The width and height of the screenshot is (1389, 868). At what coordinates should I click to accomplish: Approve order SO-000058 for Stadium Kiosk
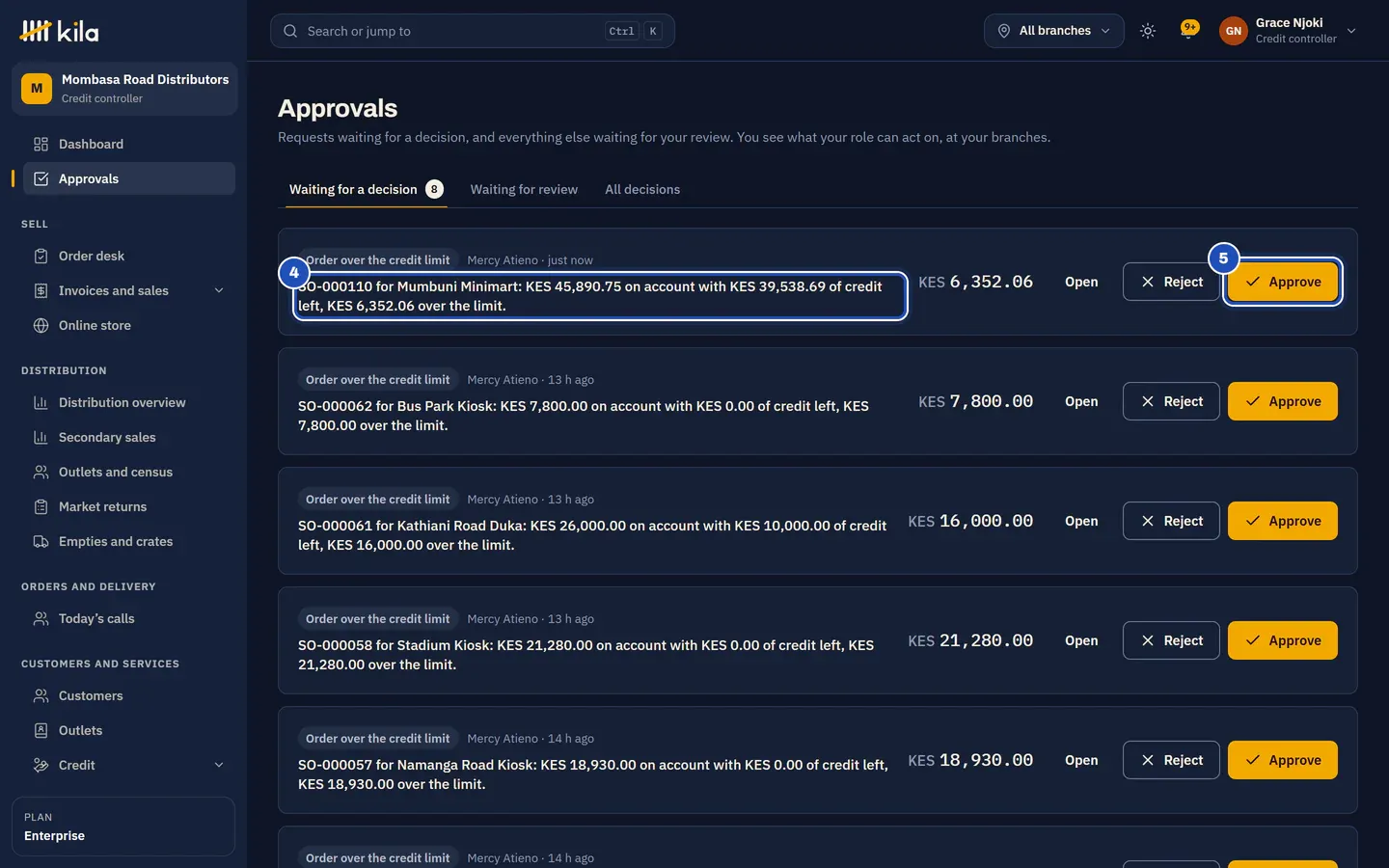(1282, 641)
